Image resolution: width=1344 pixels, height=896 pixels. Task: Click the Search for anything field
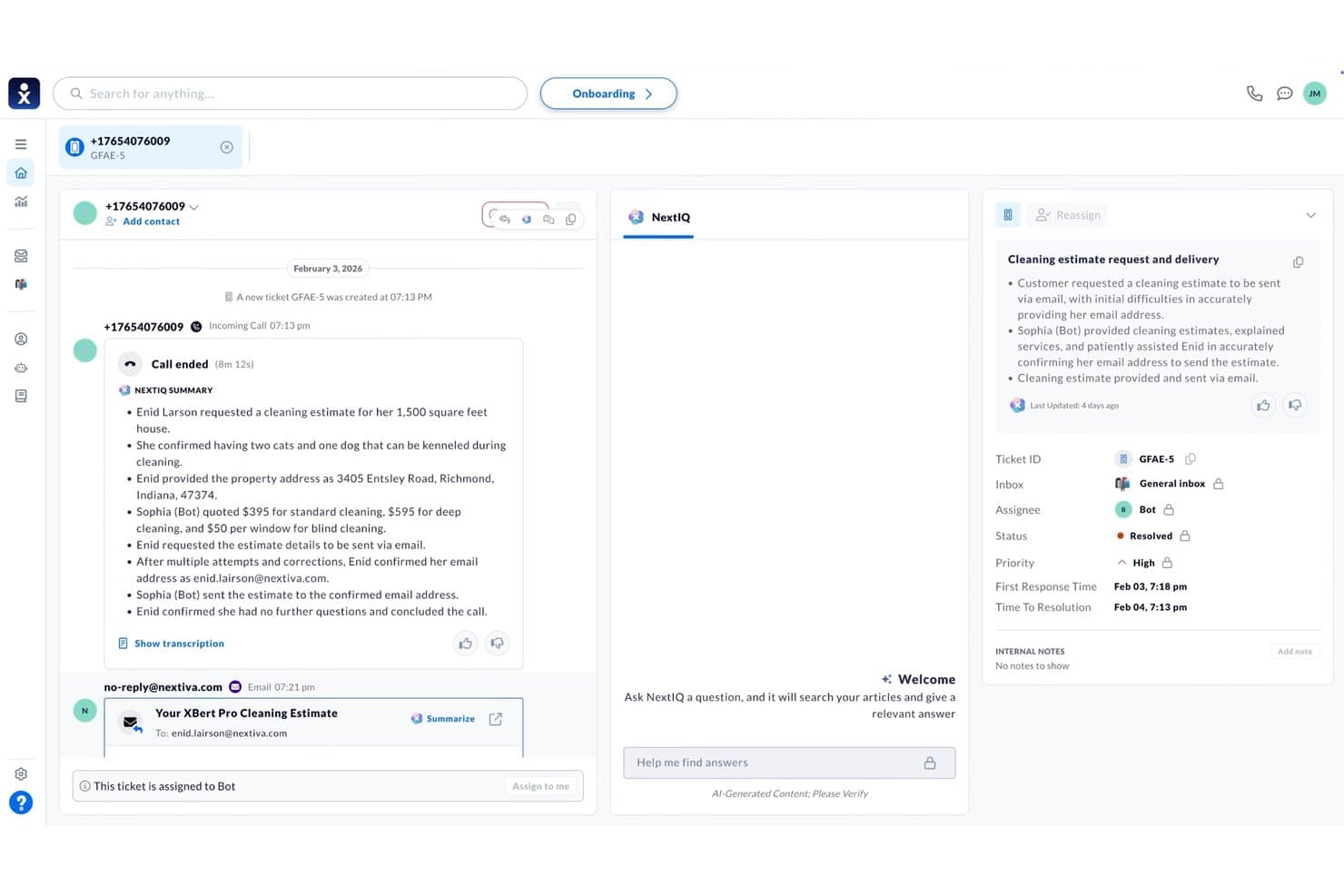290,94
